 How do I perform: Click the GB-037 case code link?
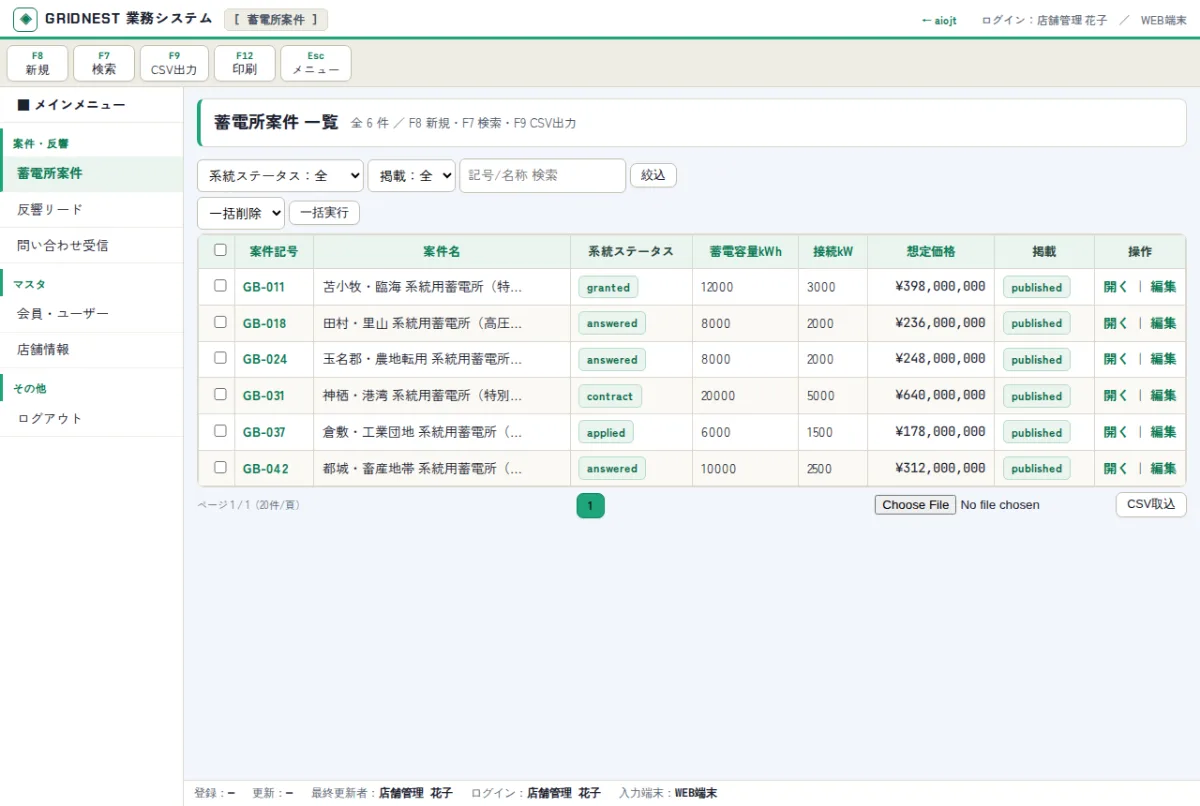(x=264, y=432)
